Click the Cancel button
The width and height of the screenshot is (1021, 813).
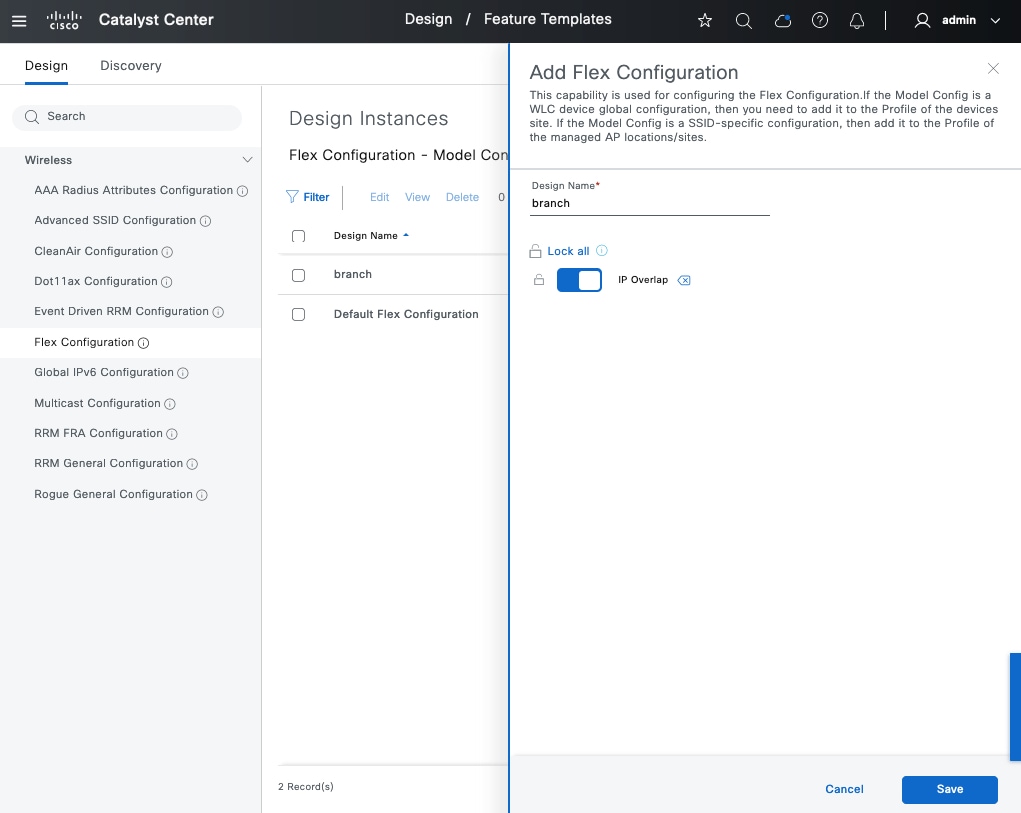pyautogui.click(x=844, y=789)
